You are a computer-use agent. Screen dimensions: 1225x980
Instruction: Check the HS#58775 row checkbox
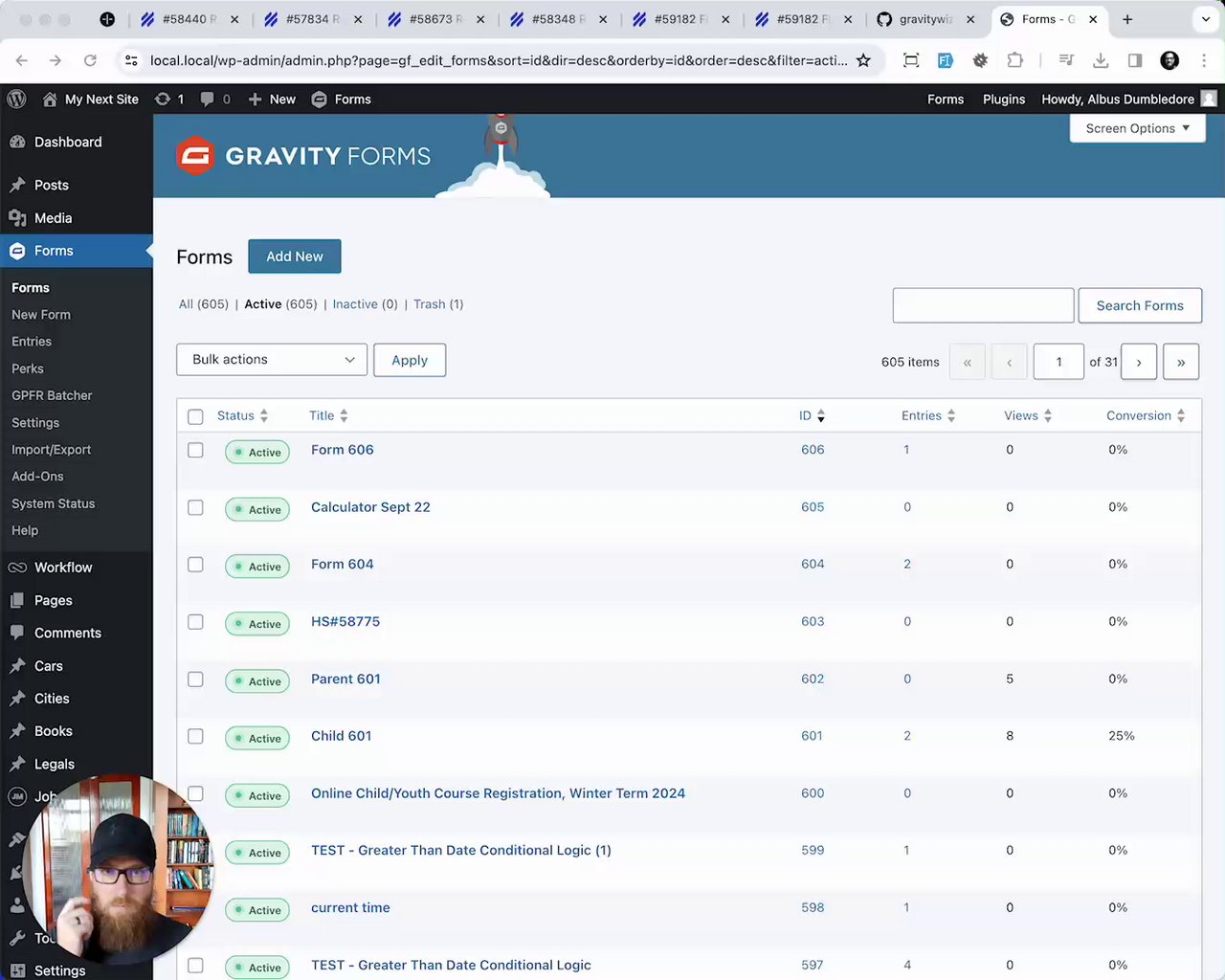coord(195,622)
